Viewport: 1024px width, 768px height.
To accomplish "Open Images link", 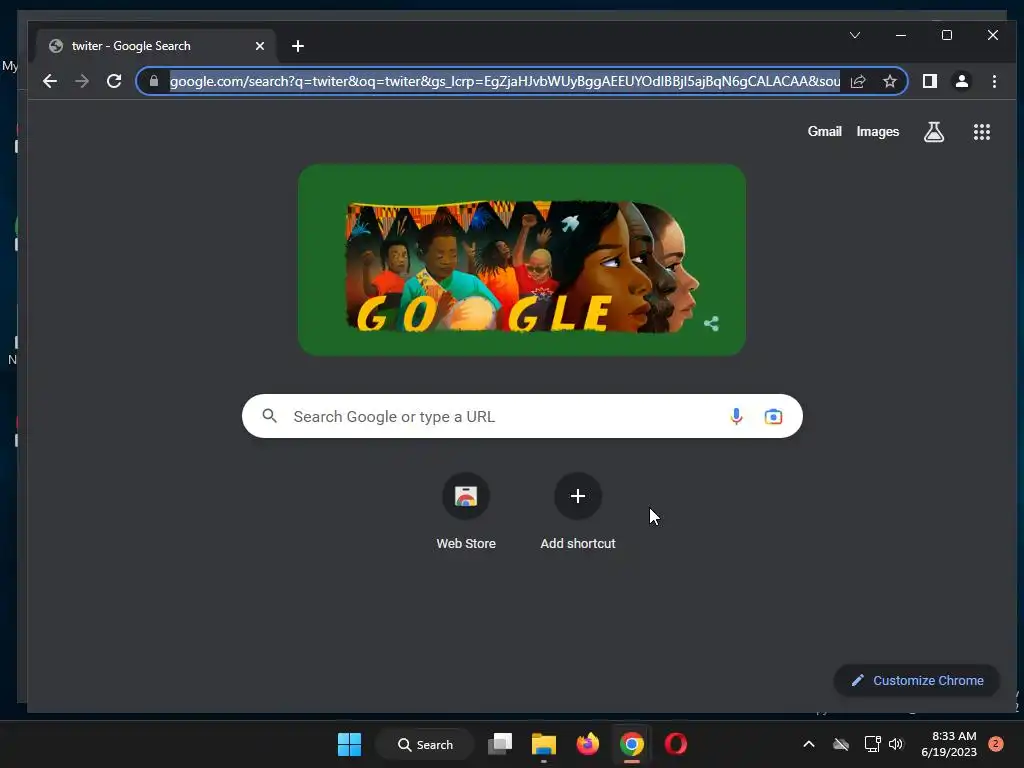I will click(878, 132).
